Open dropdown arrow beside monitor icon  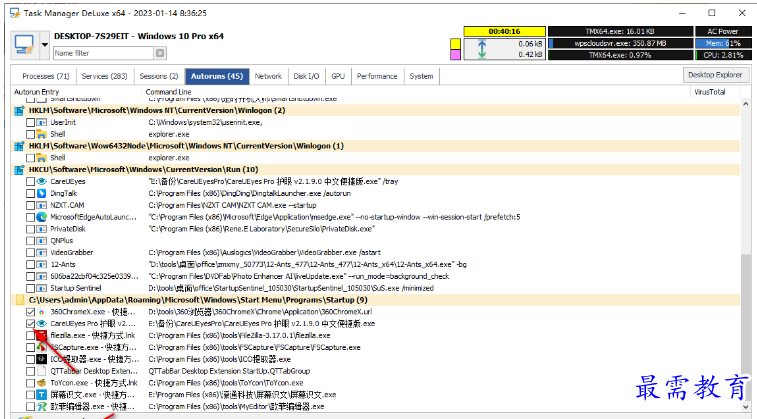tap(44, 44)
